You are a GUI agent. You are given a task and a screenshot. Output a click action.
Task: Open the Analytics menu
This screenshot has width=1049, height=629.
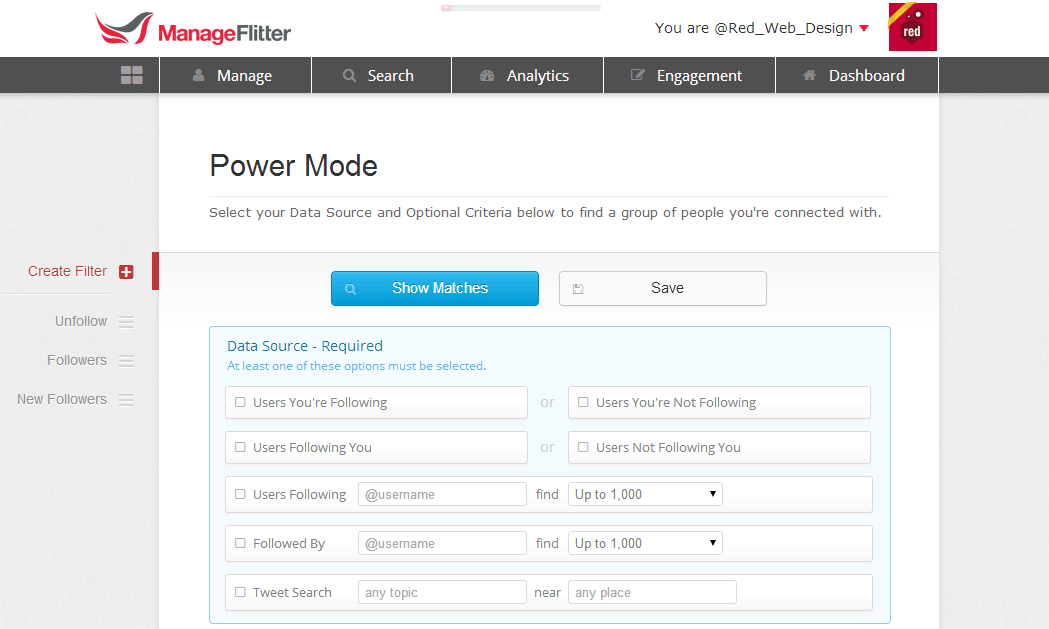pyautogui.click(x=528, y=75)
